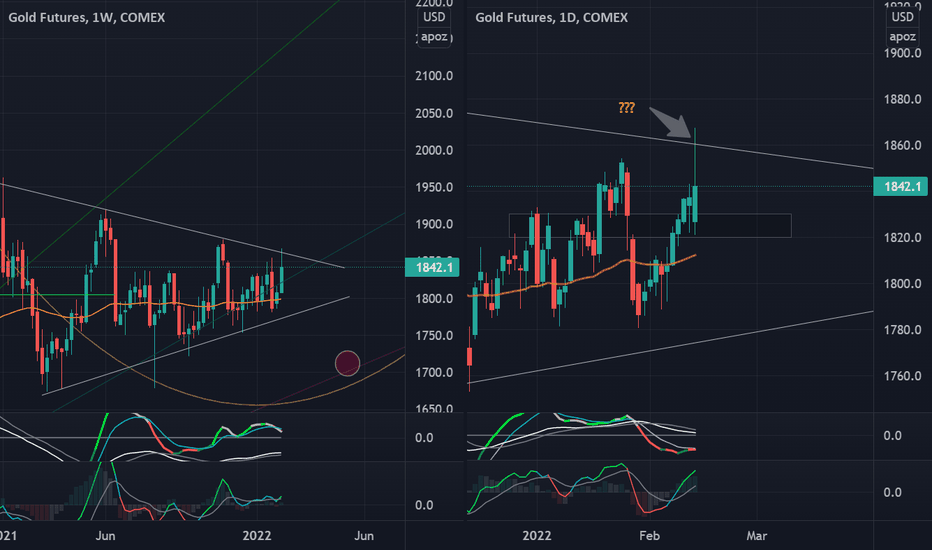Click the weekly Gold Futures 1W chart title
The width and height of the screenshot is (932, 550).
(x=87, y=18)
